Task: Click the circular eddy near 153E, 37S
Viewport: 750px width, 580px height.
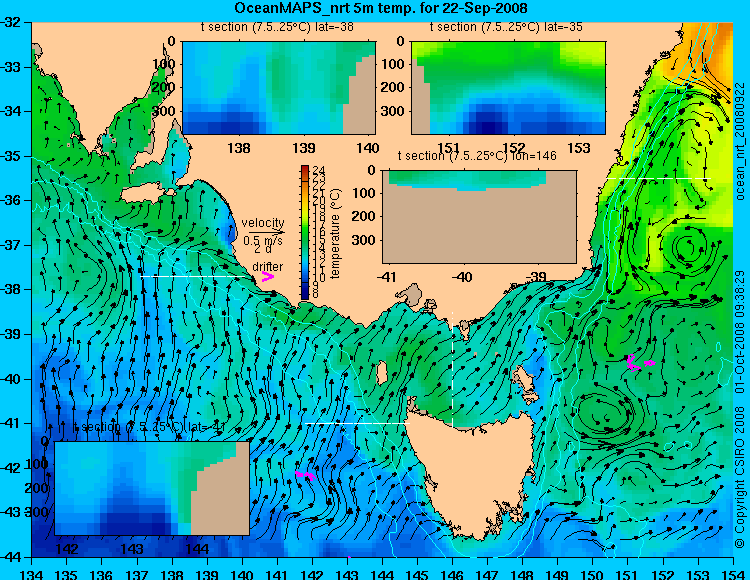Action: tap(688, 247)
